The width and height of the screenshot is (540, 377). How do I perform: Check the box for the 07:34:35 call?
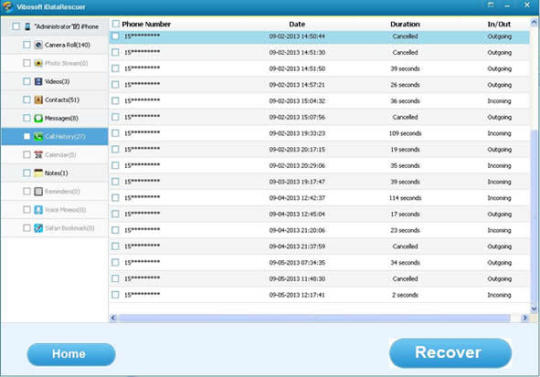tap(115, 262)
